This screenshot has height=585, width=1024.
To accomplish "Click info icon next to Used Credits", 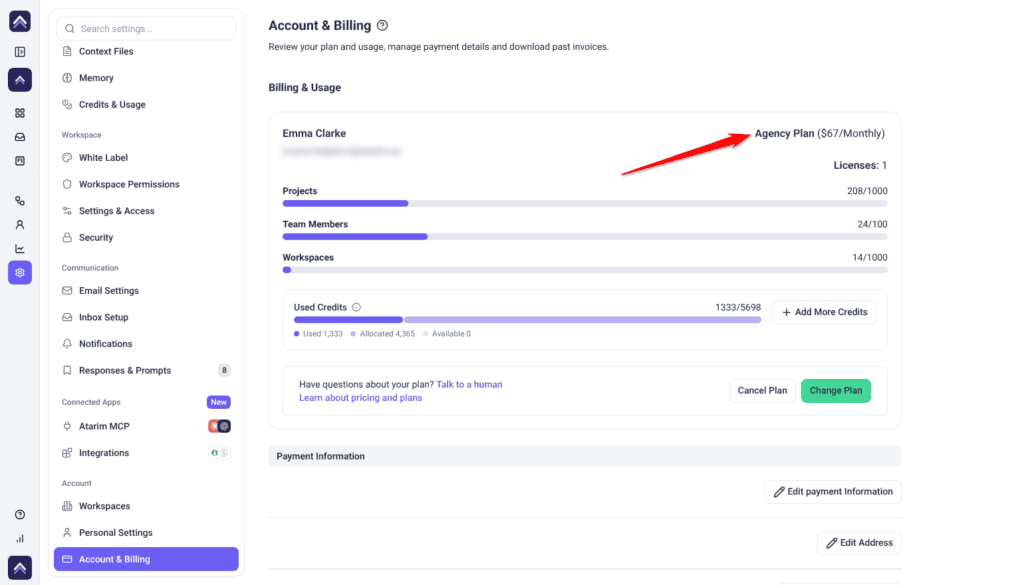I will (357, 307).
